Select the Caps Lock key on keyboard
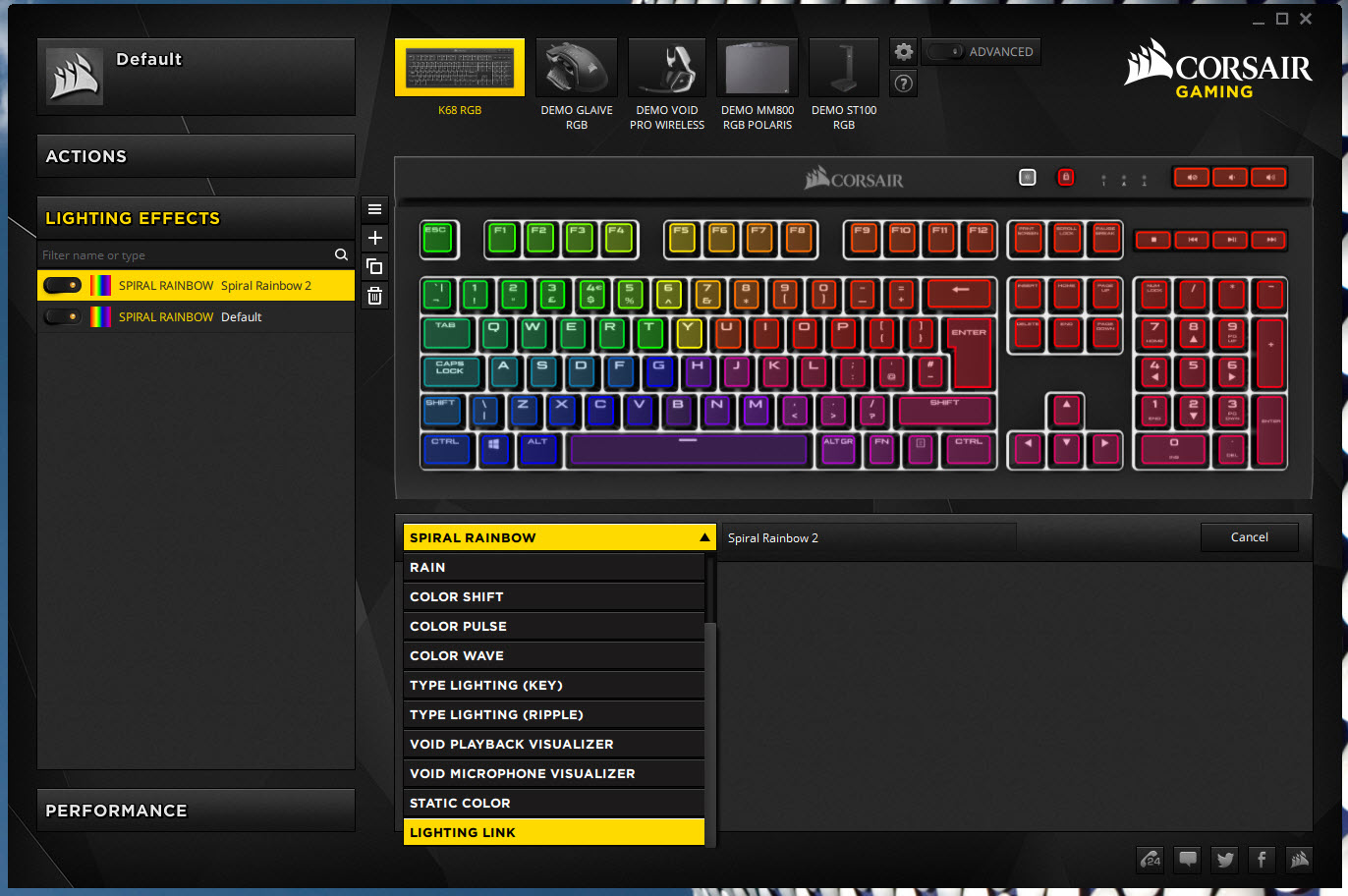 450,371
